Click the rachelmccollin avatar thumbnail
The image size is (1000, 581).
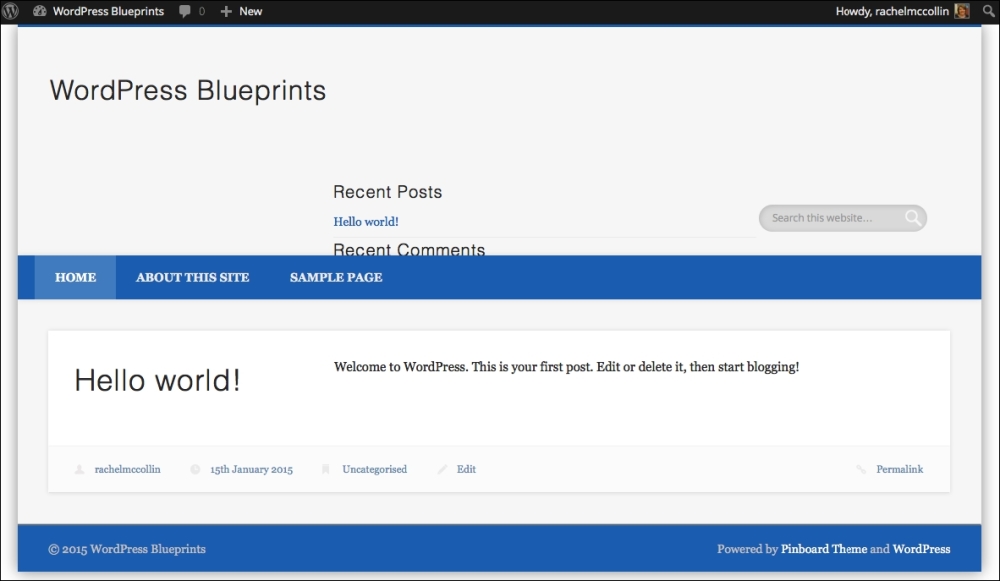click(962, 11)
